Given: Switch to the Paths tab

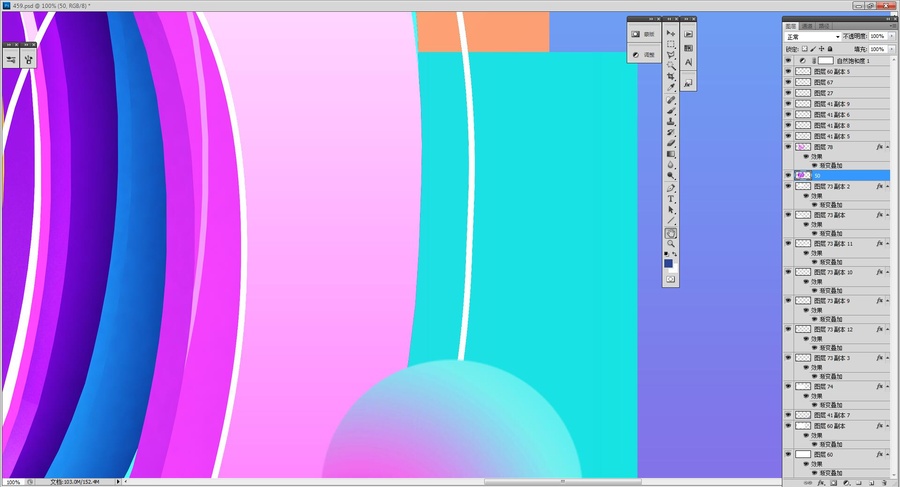Looking at the screenshot, I should coord(824,26).
